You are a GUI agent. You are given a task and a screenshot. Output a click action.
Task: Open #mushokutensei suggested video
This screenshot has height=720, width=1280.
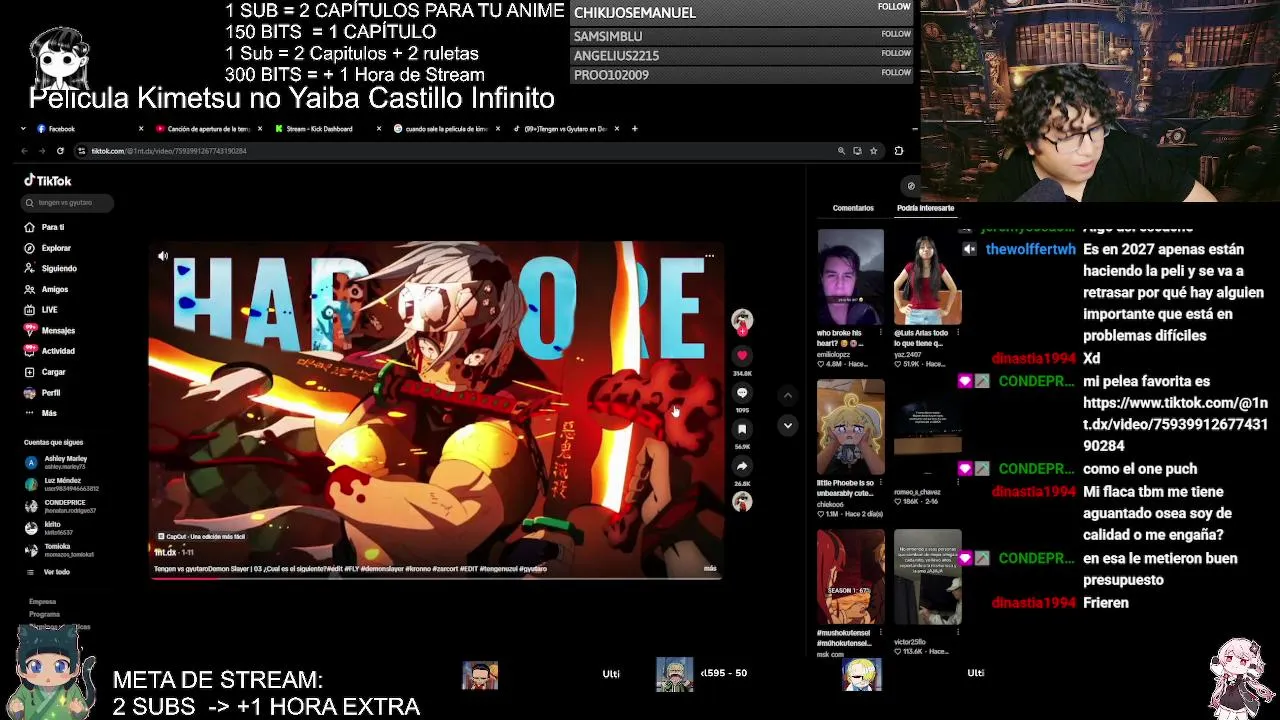tap(850, 577)
